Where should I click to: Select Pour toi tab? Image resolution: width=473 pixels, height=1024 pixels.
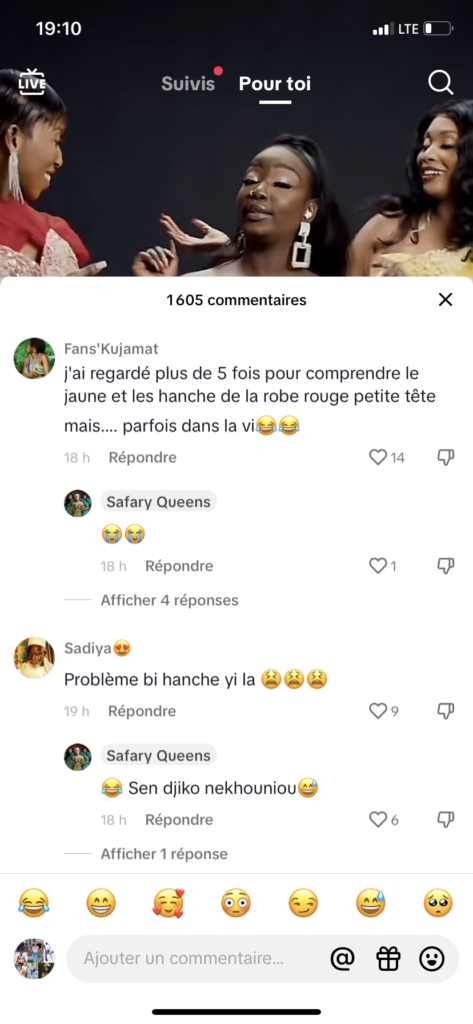(x=275, y=84)
